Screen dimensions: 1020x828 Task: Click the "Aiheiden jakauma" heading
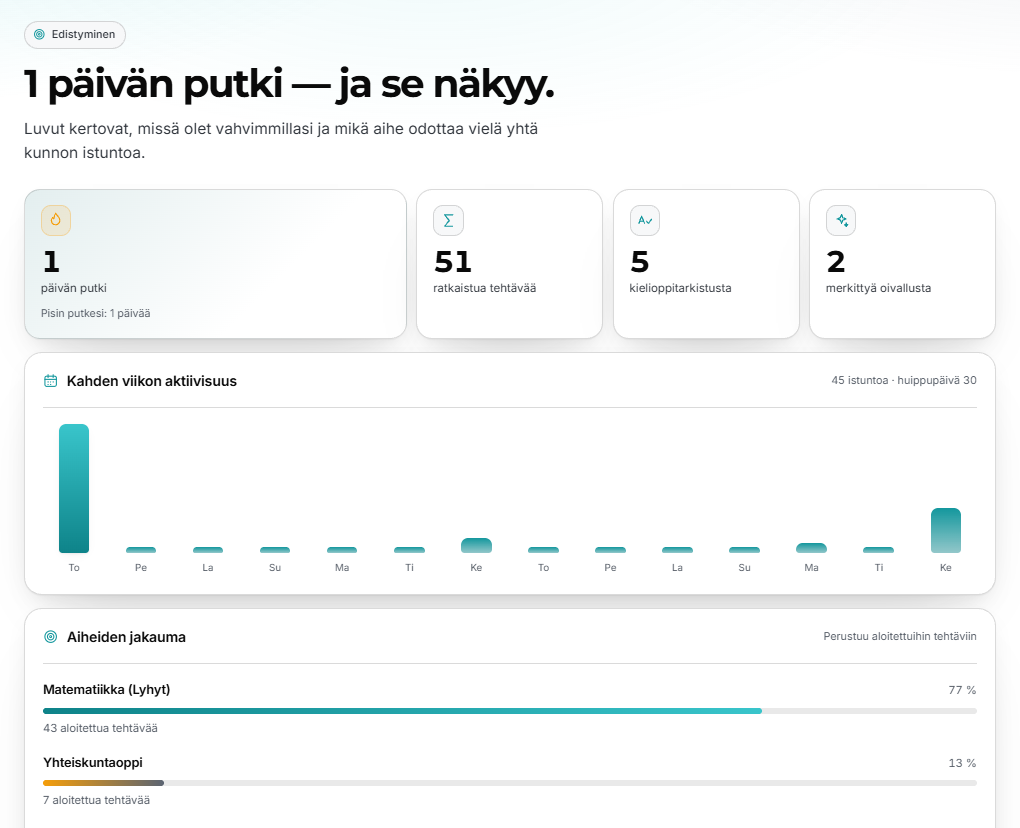pyautogui.click(x=126, y=637)
